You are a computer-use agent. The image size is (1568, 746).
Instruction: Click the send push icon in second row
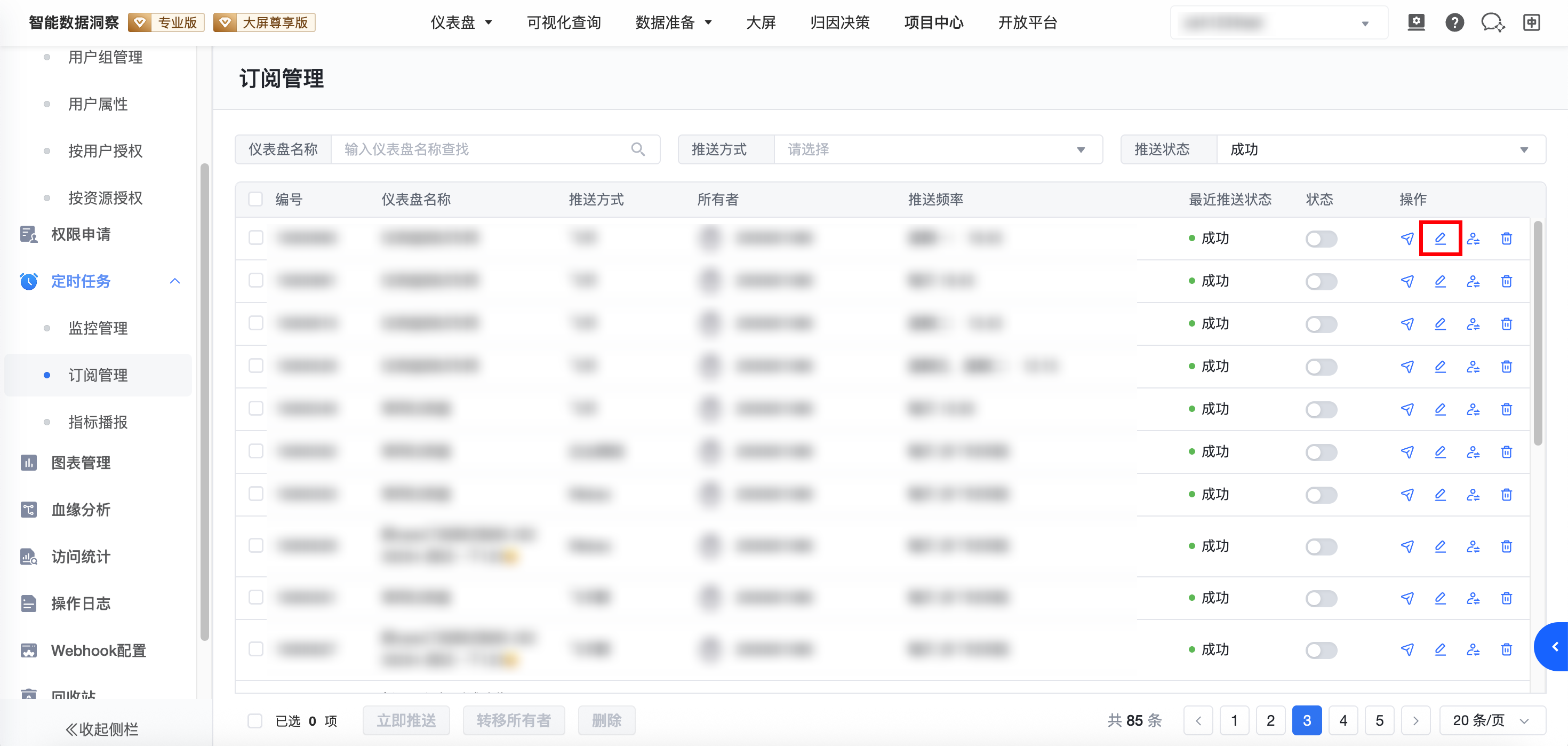[x=1407, y=281]
